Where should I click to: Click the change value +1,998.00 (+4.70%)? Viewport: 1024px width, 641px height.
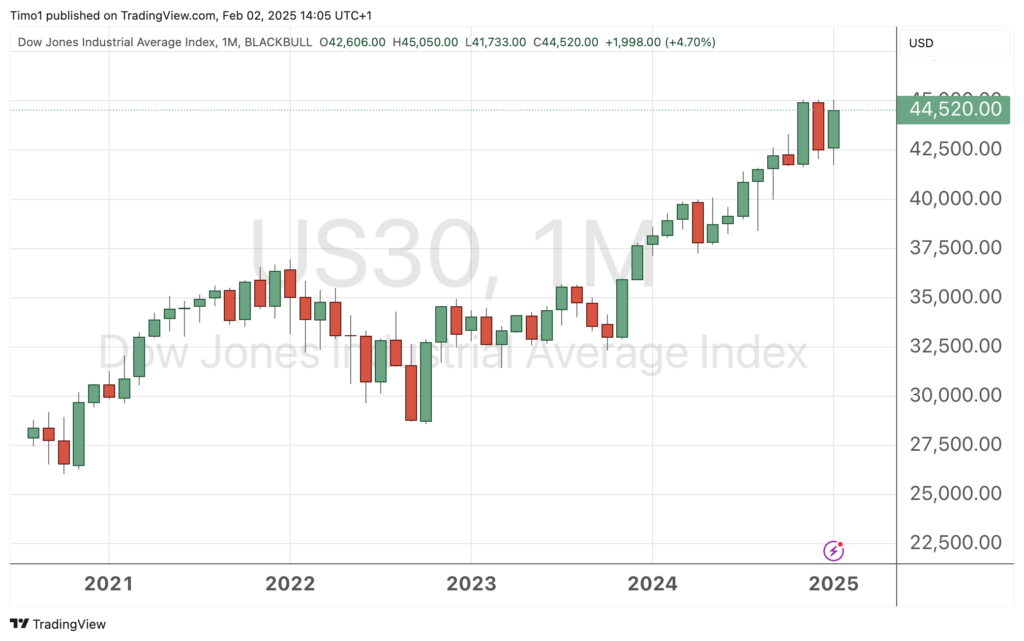(660, 42)
